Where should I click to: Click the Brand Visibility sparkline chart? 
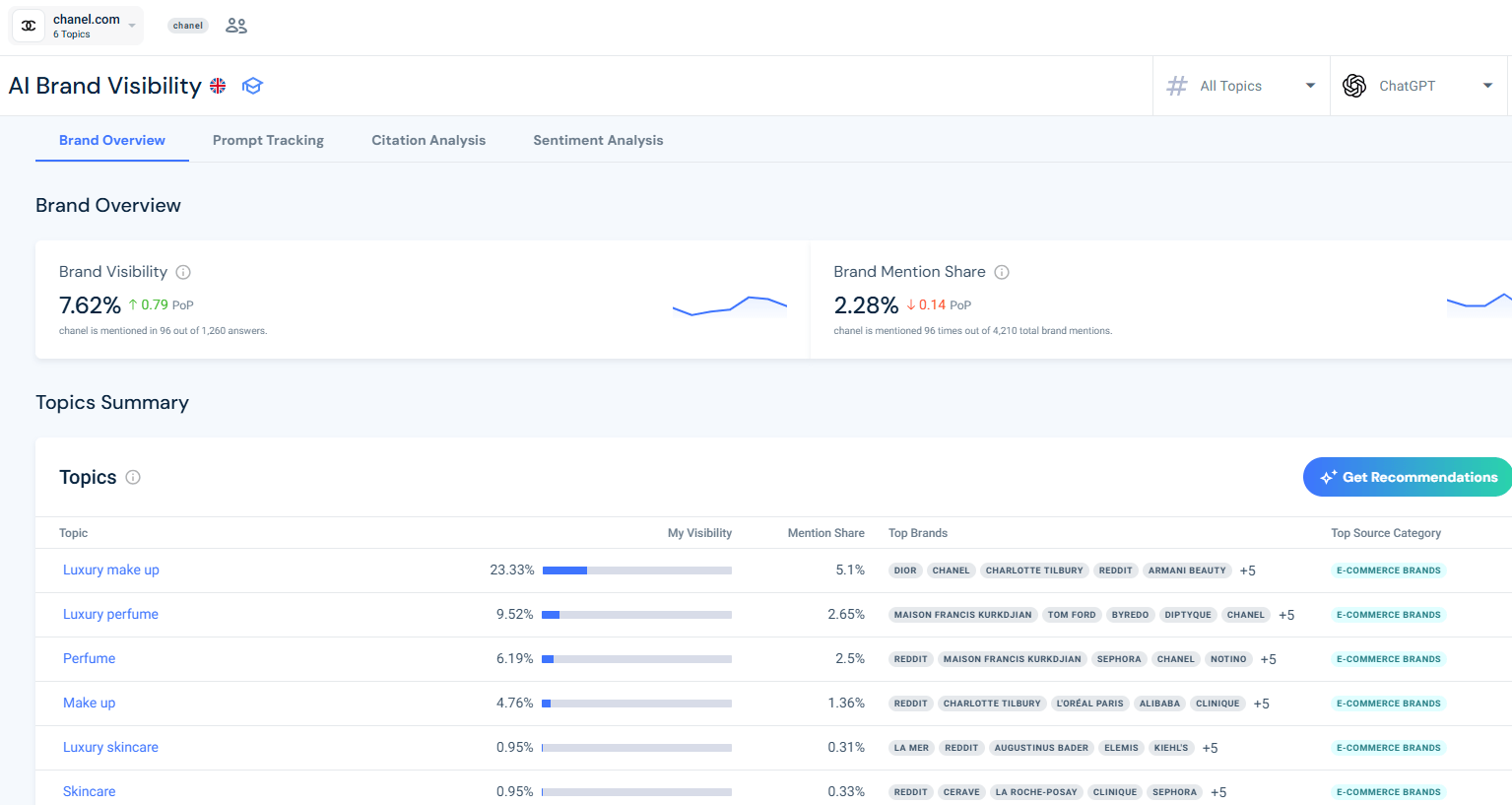(730, 305)
